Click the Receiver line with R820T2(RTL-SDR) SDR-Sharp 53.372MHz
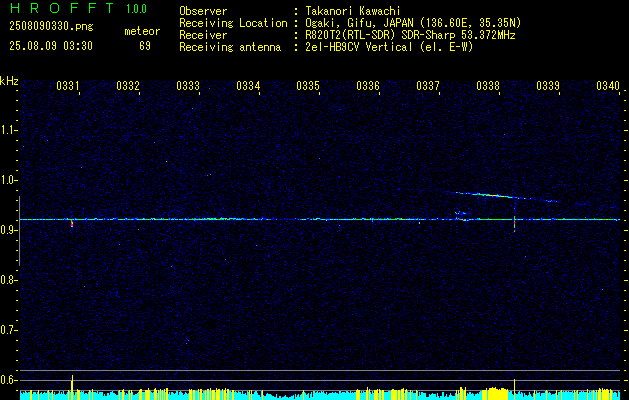Image resolution: width=629 pixels, height=400 pixels. tap(347, 35)
